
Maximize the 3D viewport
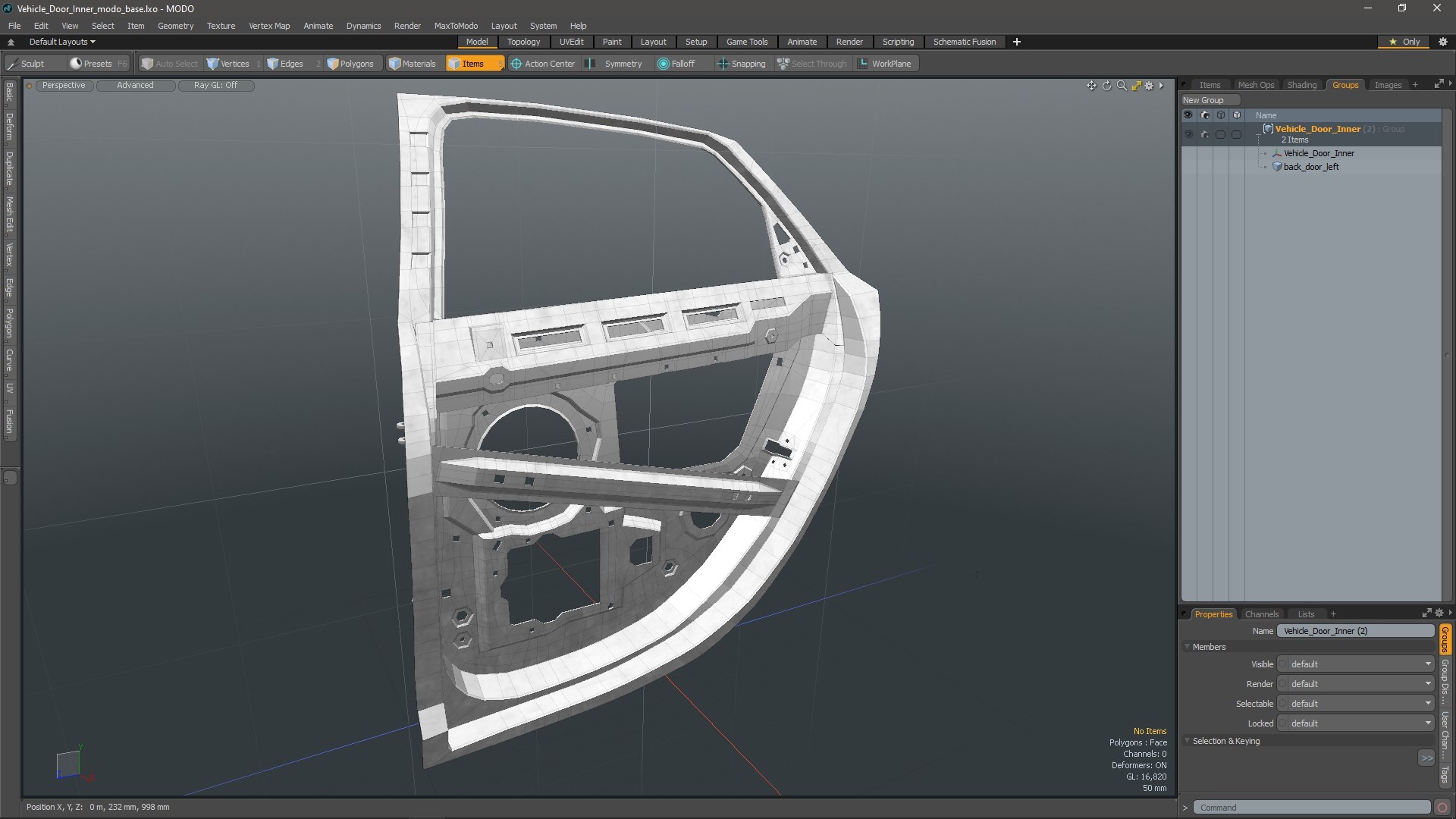[x=1136, y=86]
